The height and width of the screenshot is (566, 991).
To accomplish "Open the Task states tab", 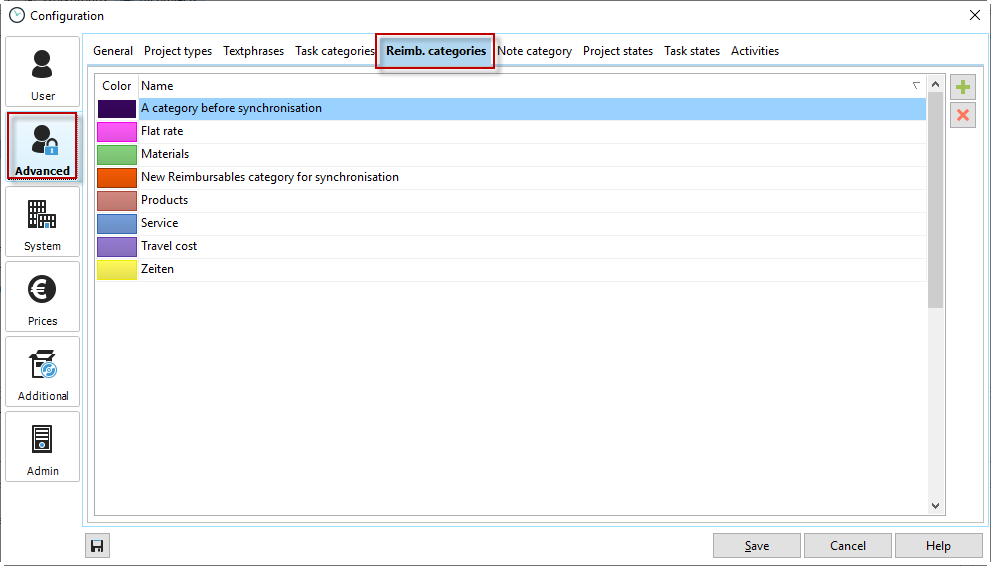I will pos(692,51).
